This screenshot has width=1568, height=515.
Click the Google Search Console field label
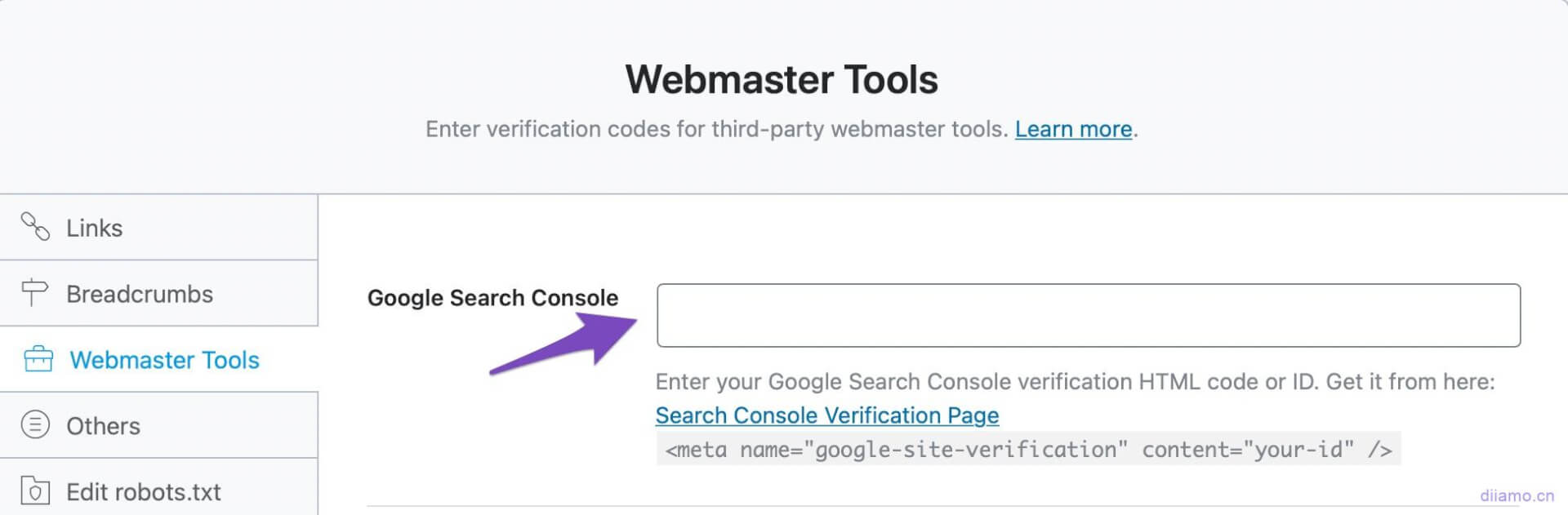tap(492, 298)
